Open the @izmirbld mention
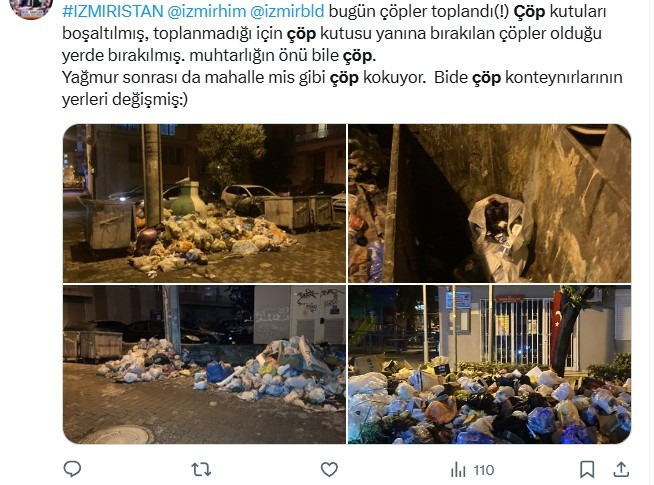 click(287, 11)
